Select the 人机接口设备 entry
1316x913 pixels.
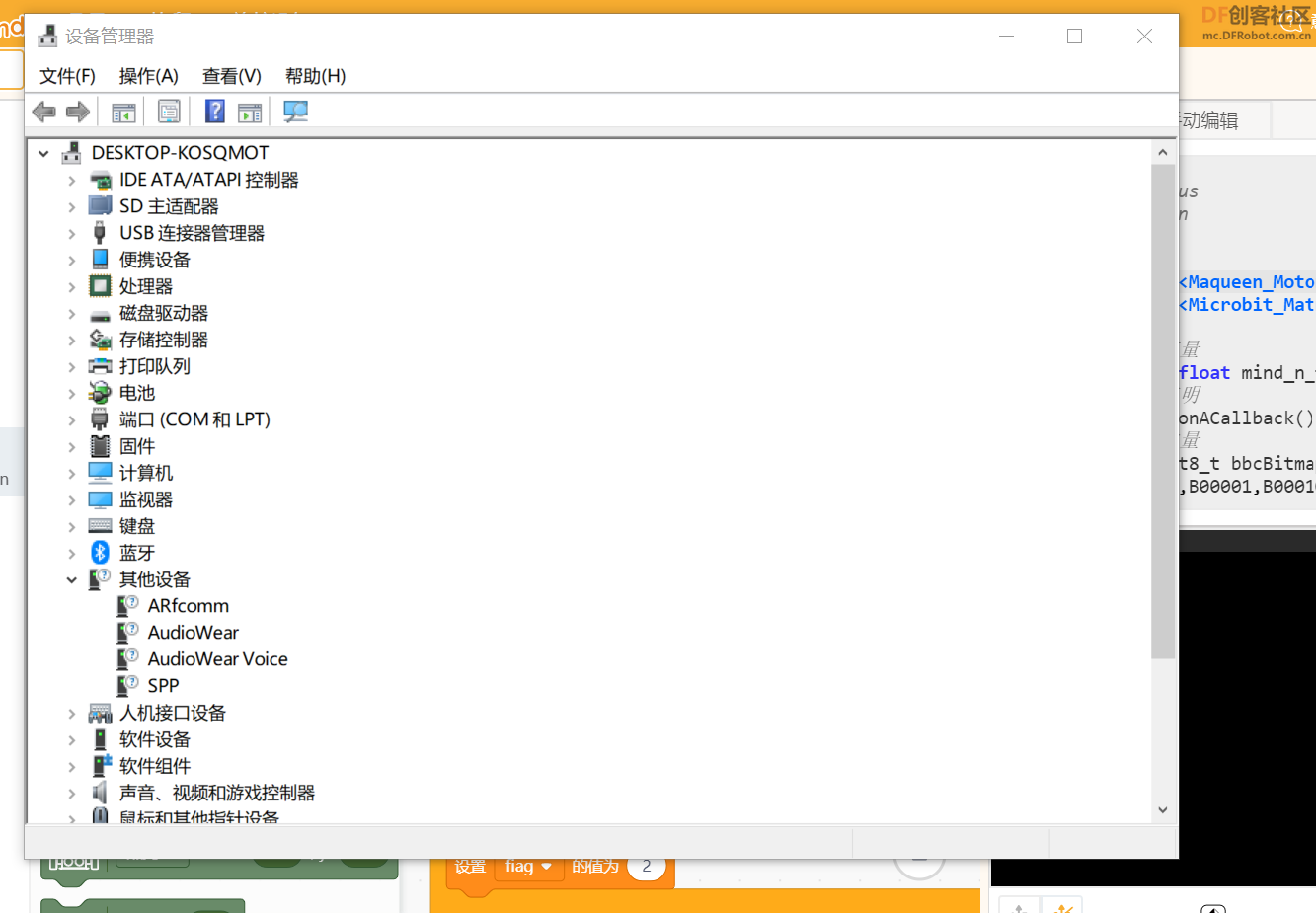click(x=173, y=713)
